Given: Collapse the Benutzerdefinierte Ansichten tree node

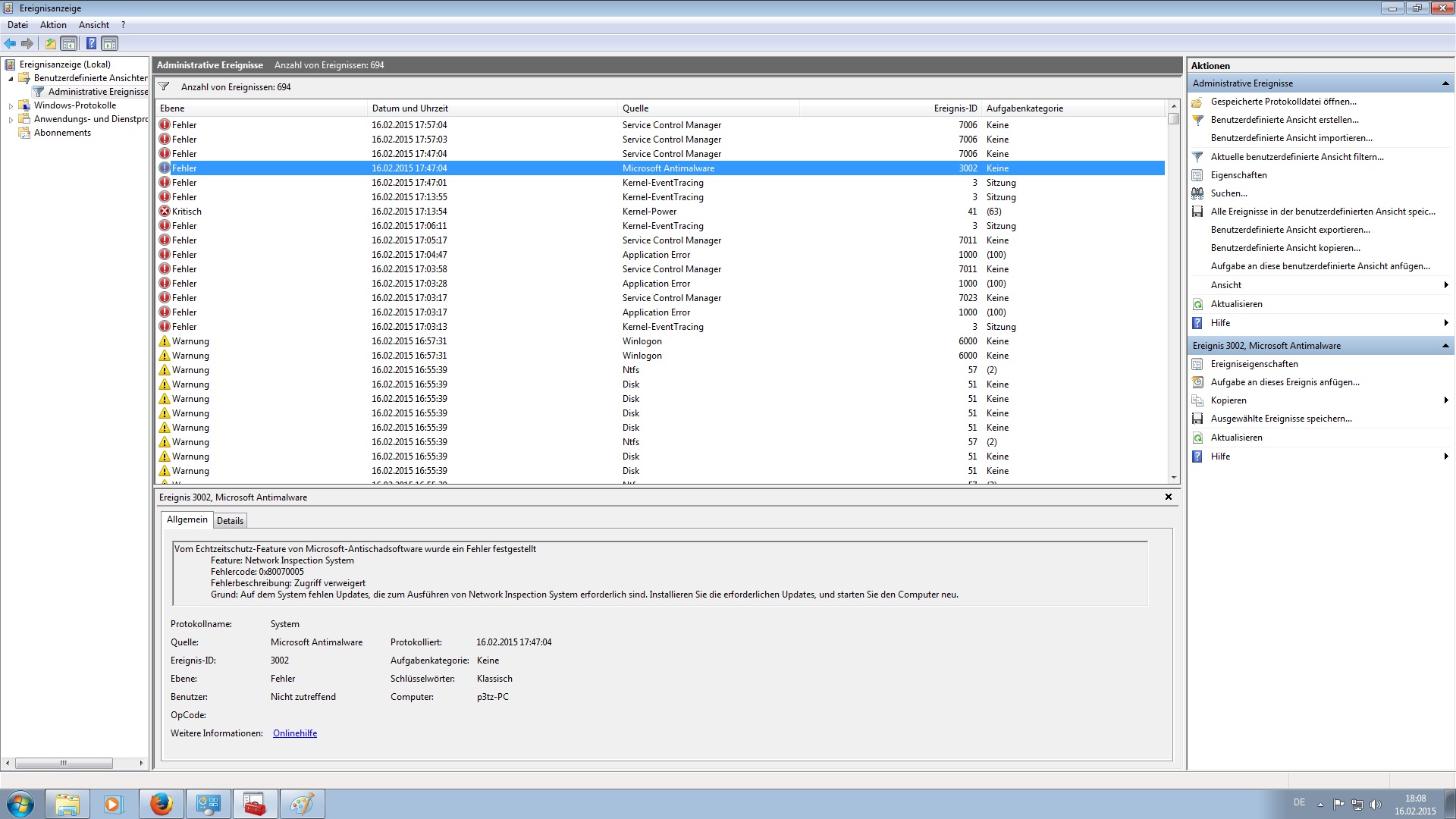Looking at the screenshot, I should click(x=11, y=78).
